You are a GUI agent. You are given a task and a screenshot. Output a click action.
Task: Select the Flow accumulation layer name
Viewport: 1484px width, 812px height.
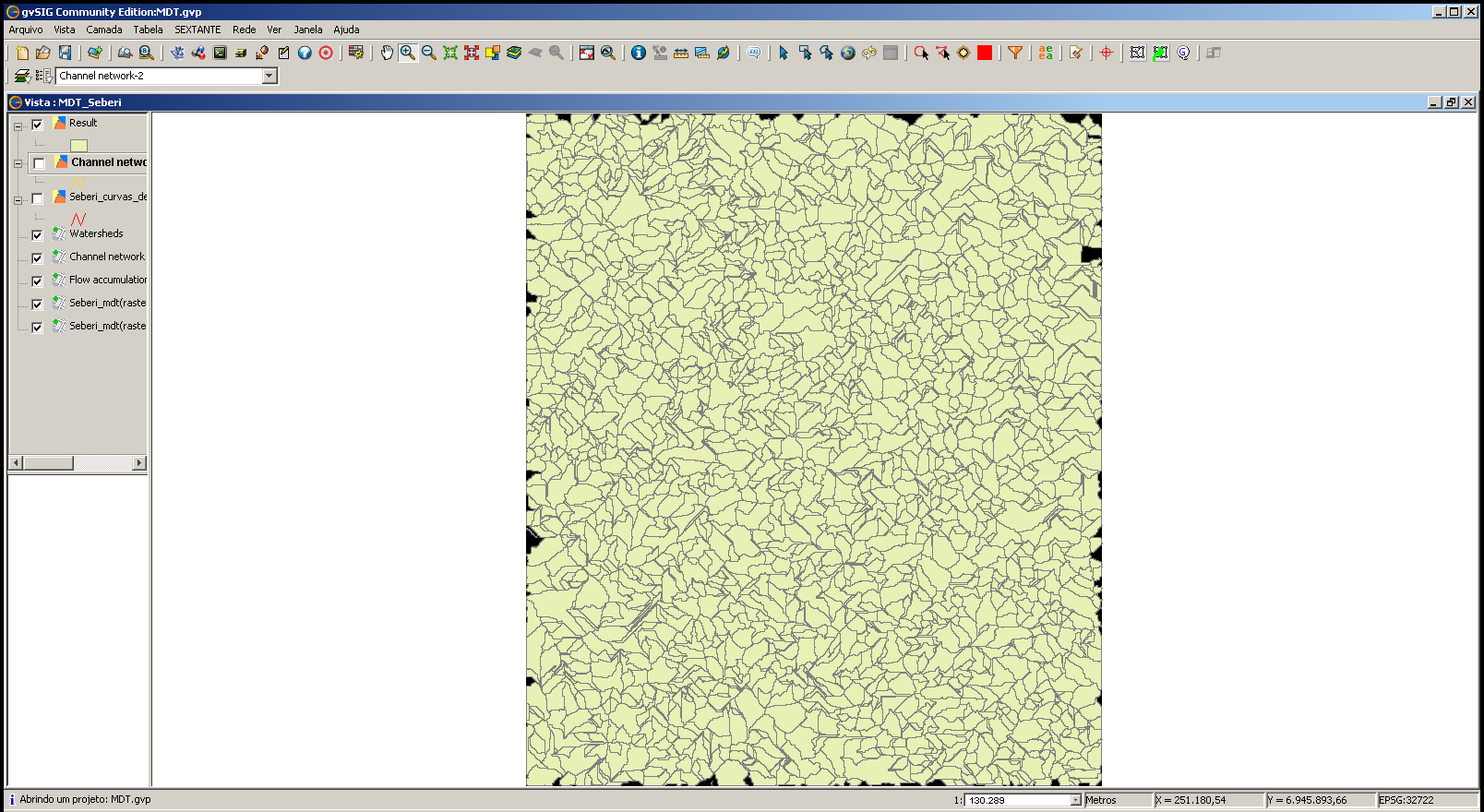(108, 280)
